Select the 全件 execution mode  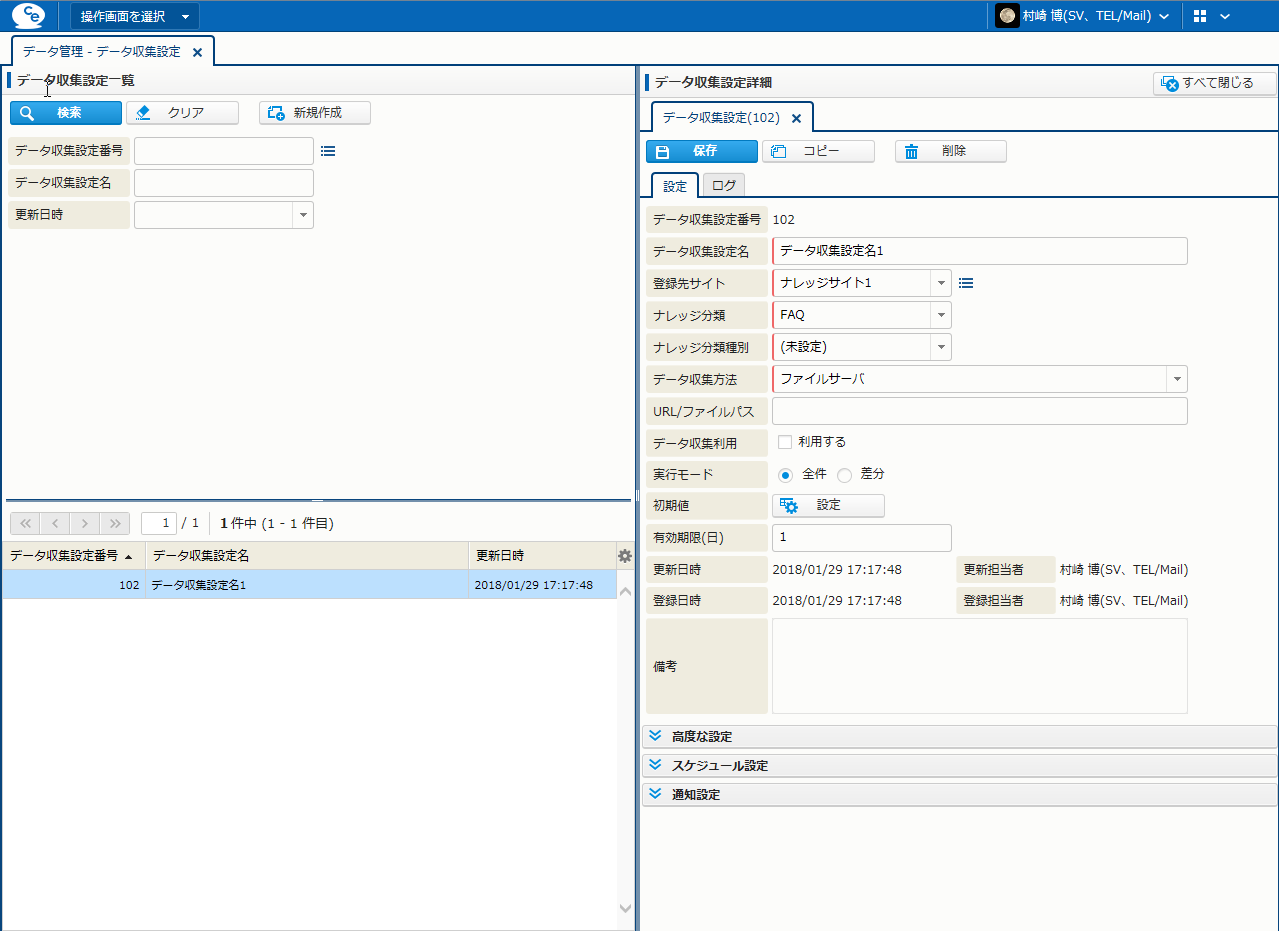(x=785, y=475)
